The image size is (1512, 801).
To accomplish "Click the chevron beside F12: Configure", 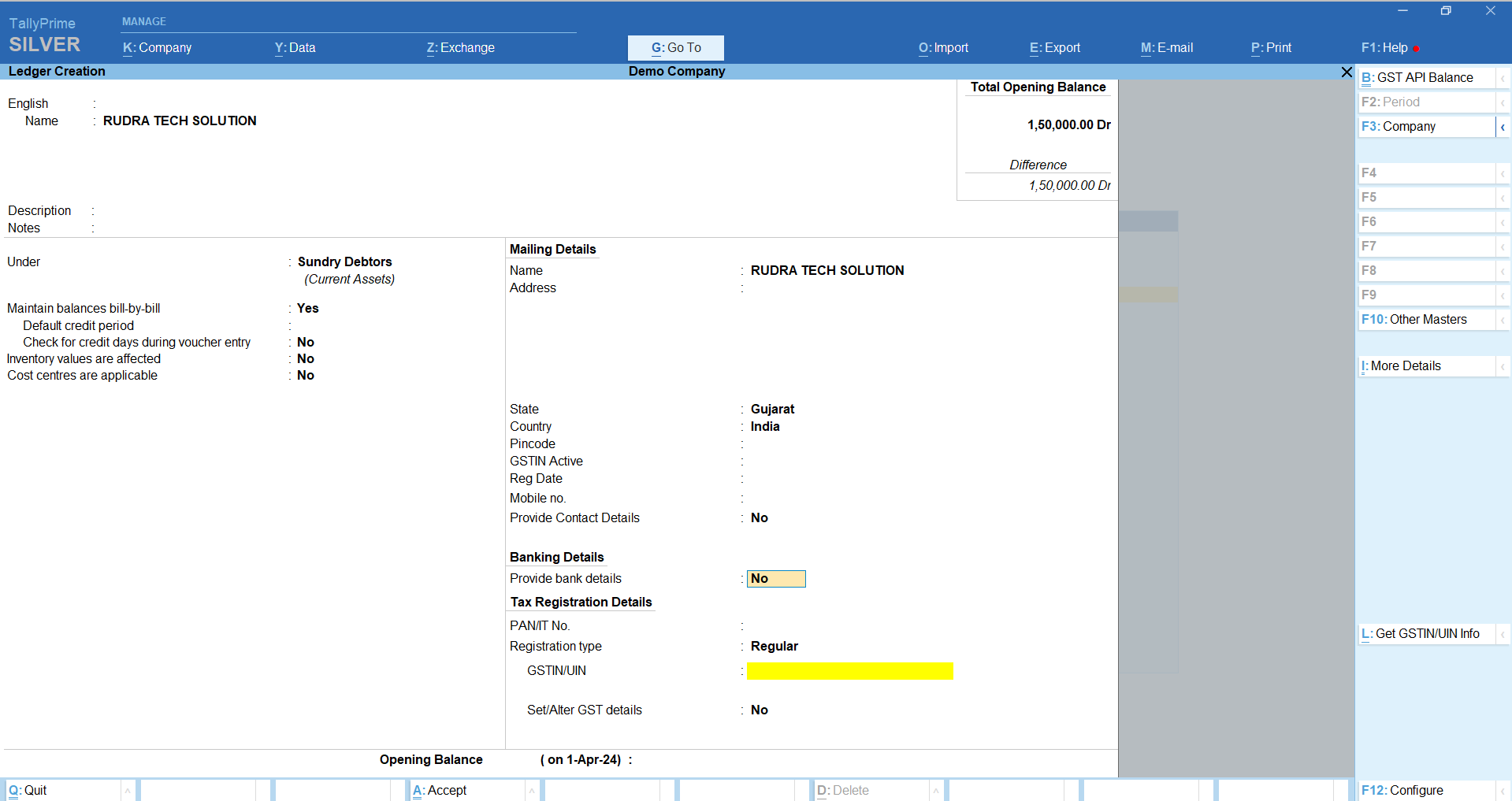I will pyautogui.click(x=1503, y=790).
